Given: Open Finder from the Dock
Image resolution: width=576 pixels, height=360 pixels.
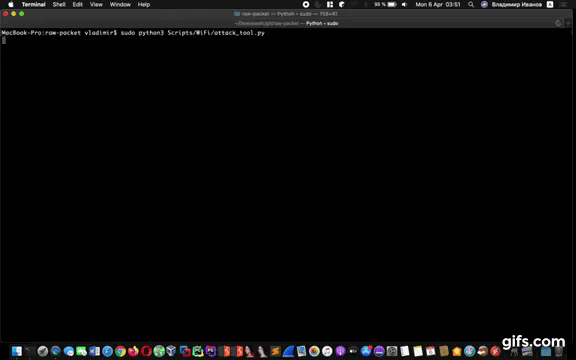Looking at the screenshot, I should pyautogui.click(x=17, y=351).
